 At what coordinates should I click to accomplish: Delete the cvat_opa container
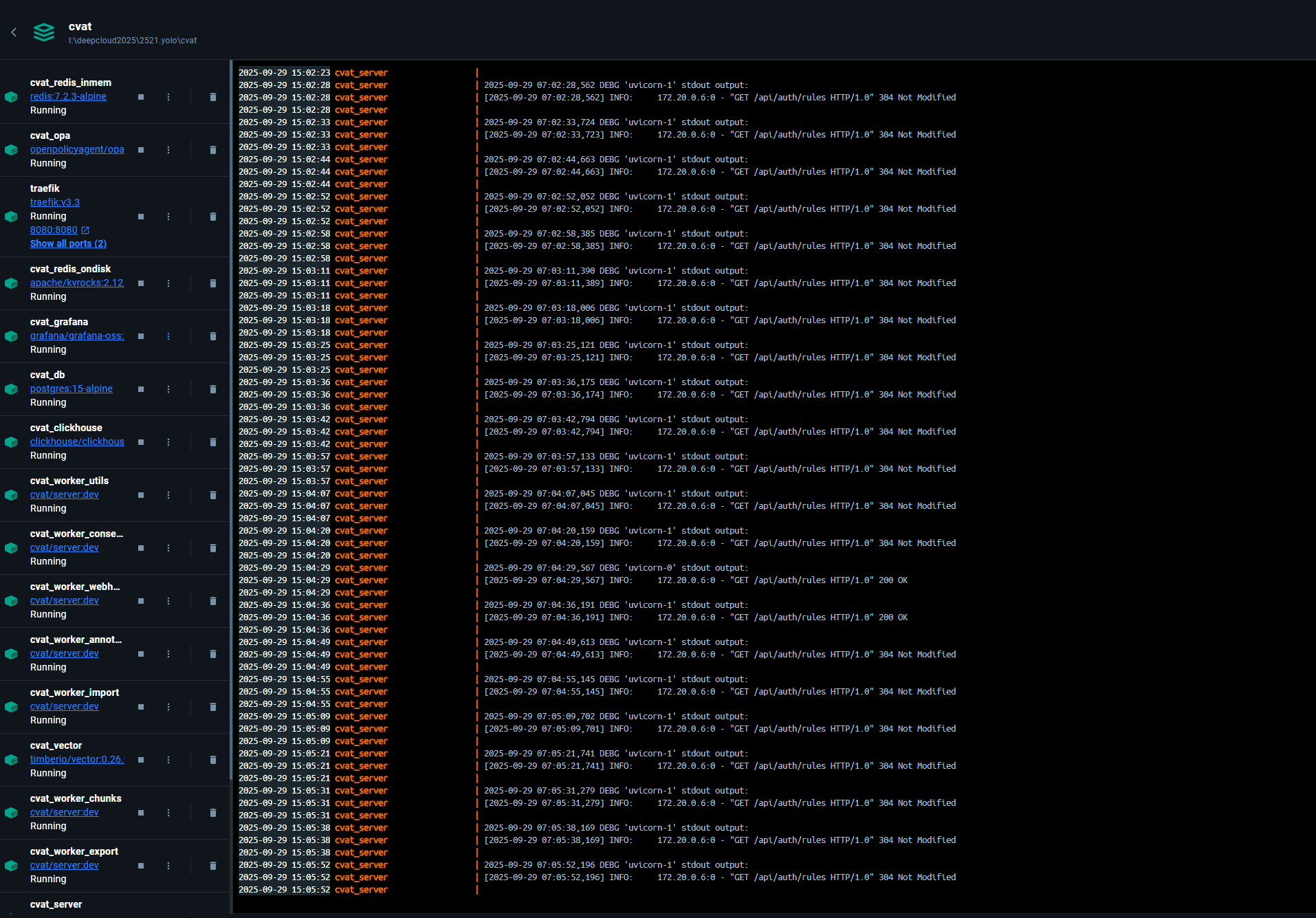coord(213,150)
